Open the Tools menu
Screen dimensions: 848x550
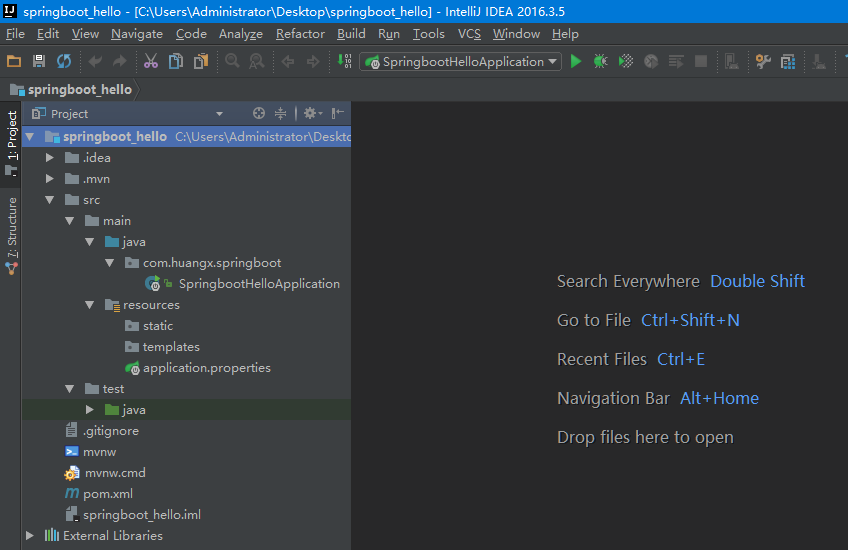[428, 34]
